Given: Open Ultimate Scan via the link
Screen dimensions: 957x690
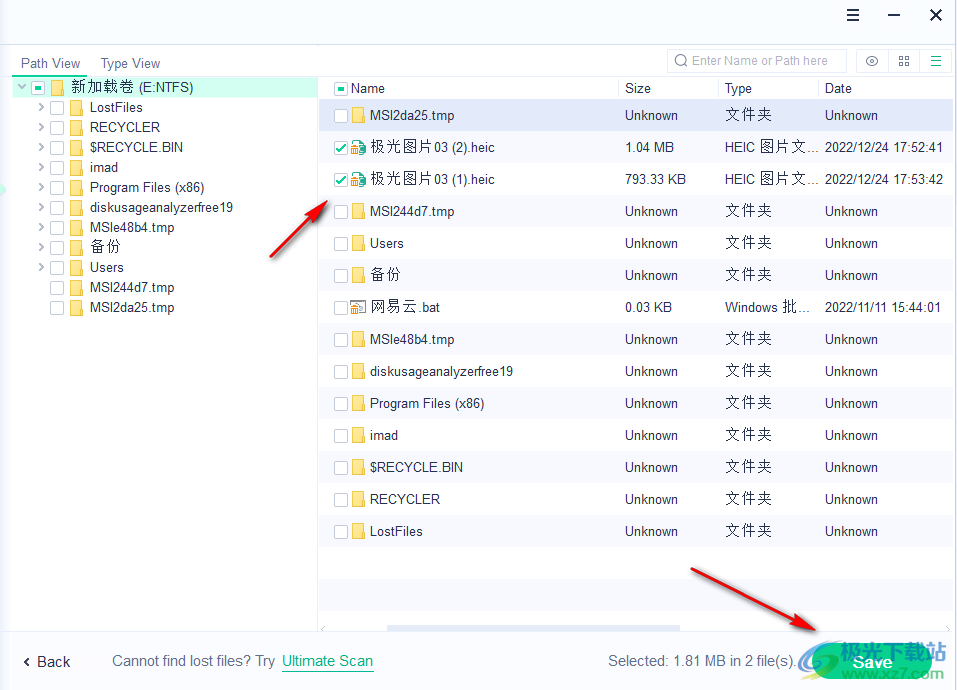Looking at the screenshot, I should click(x=327, y=661).
